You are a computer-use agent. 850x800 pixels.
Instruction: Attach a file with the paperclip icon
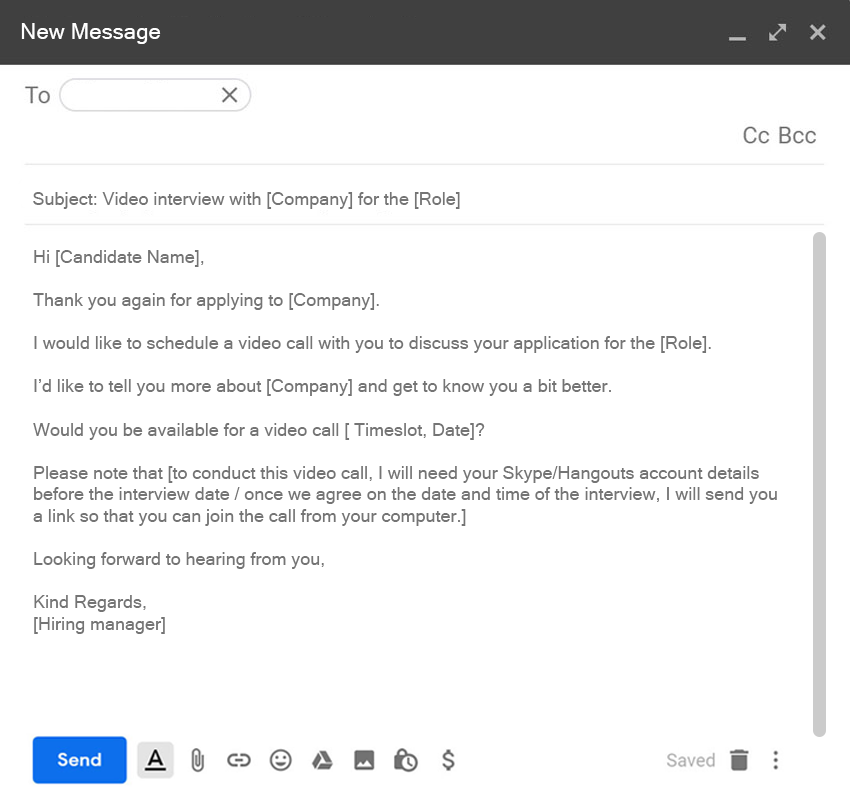click(x=197, y=760)
